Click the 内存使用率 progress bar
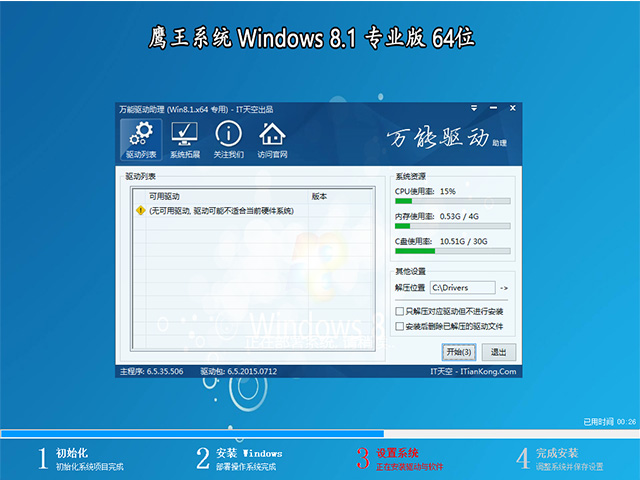The height and width of the screenshot is (480, 640). (x=453, y=226)
